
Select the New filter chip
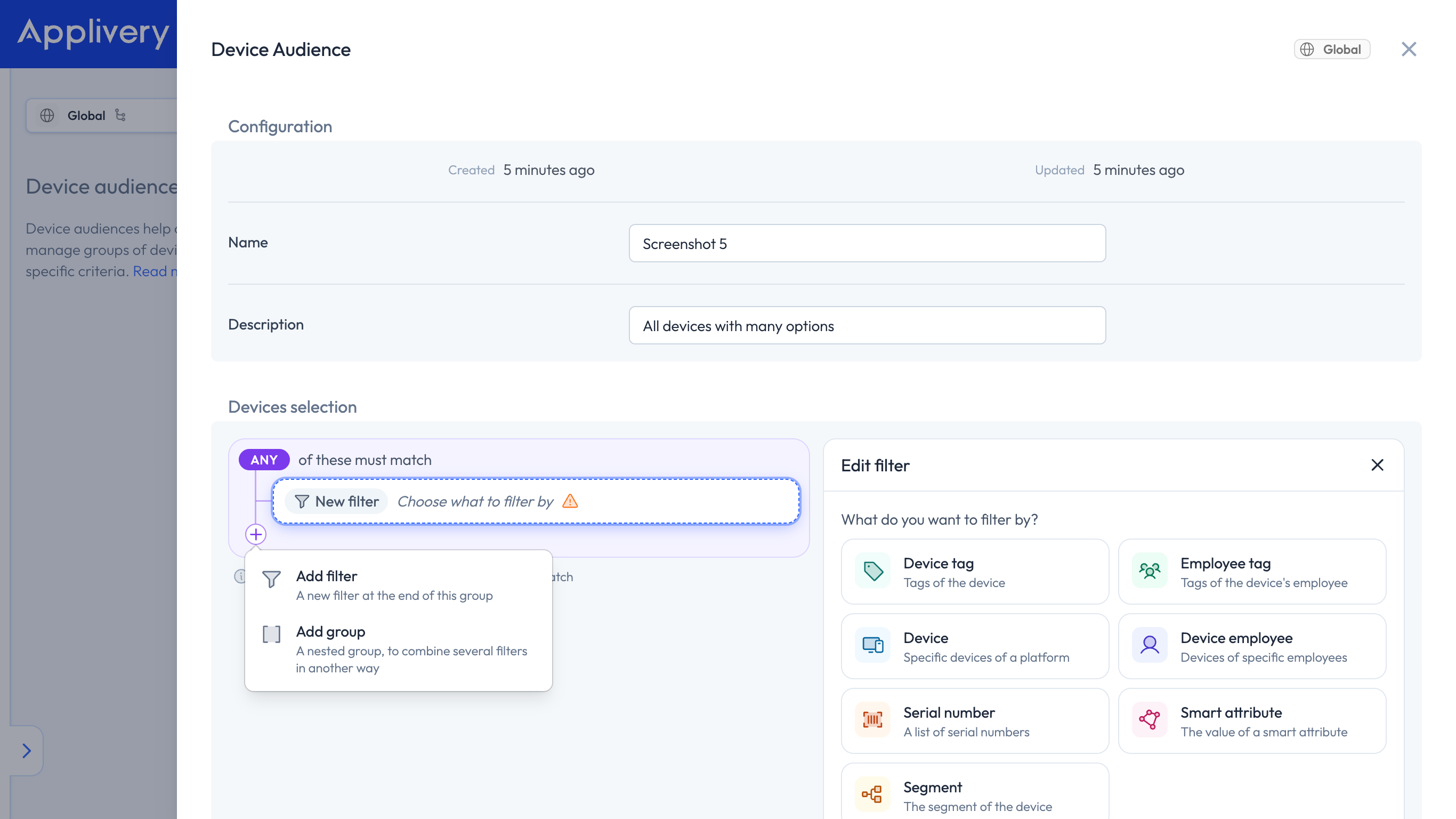(x=336, y=502)
